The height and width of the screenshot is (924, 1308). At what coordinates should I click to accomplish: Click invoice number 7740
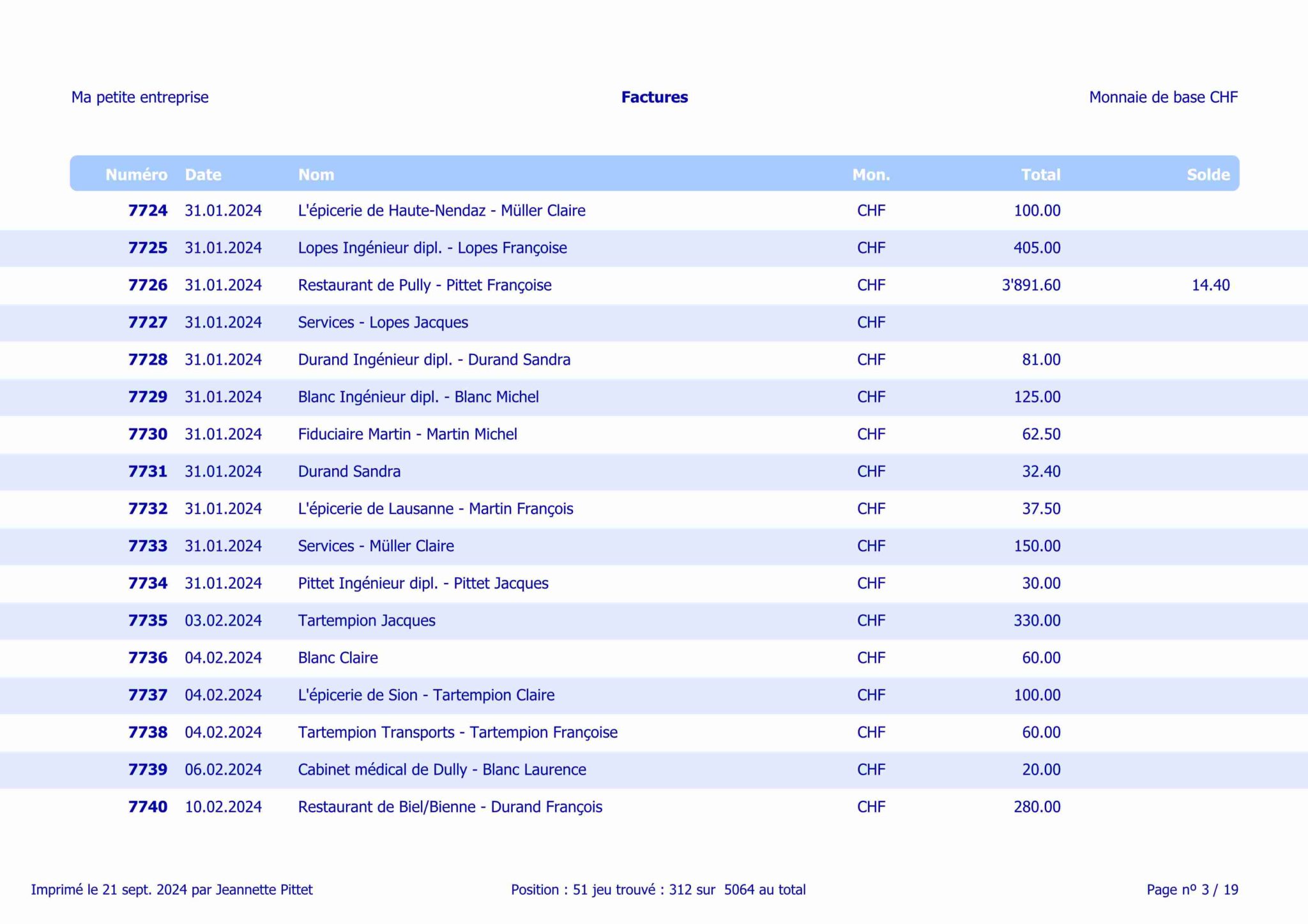[148, 807]
